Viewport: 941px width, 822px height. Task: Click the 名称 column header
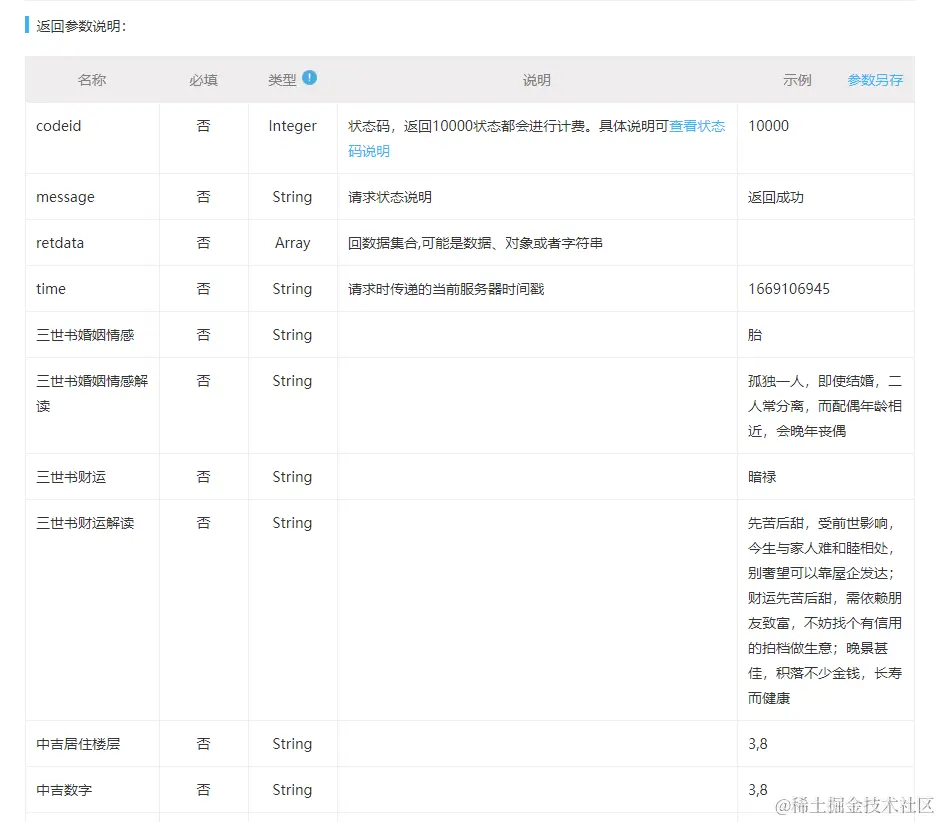click(x=92, y=80)
